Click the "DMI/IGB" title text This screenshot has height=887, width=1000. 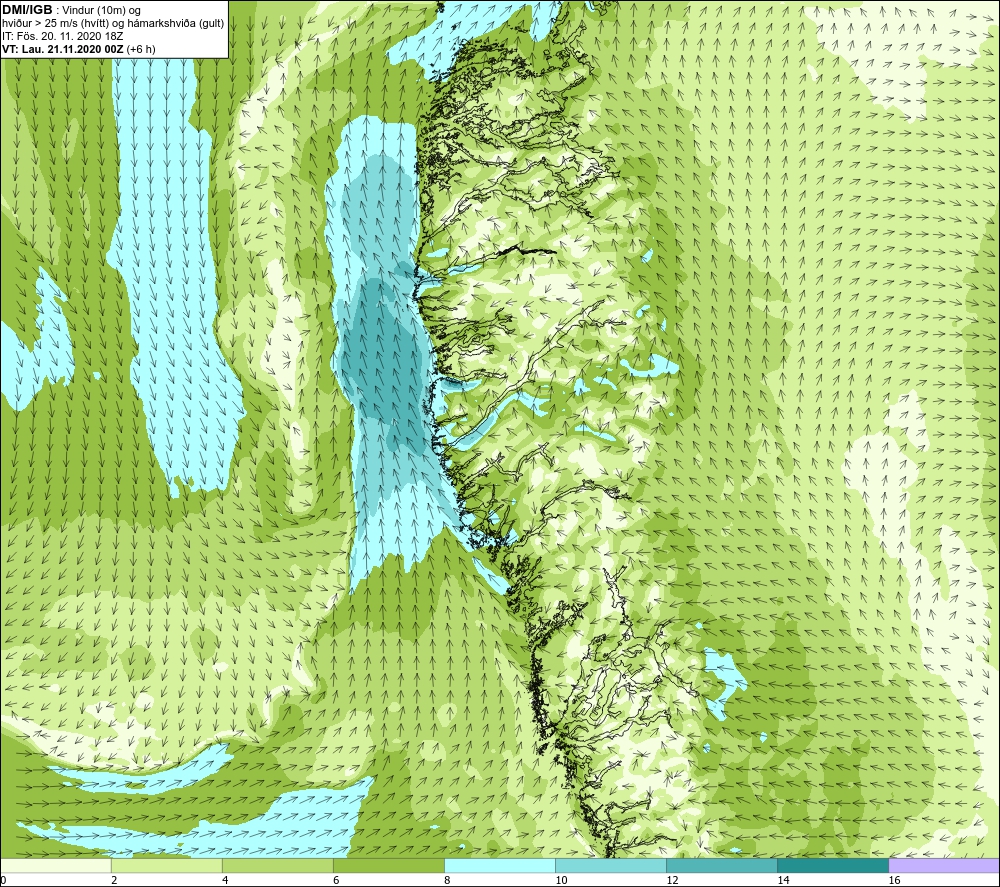pyautogui.click(x=27, y=10)
